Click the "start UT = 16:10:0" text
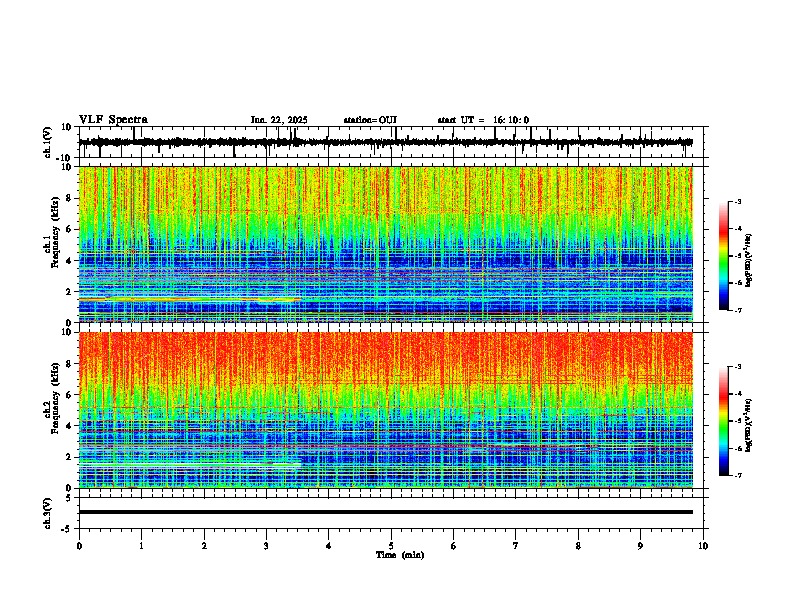Image resolution: width=792 pixels, height=612 pixels. pos(483,120)
